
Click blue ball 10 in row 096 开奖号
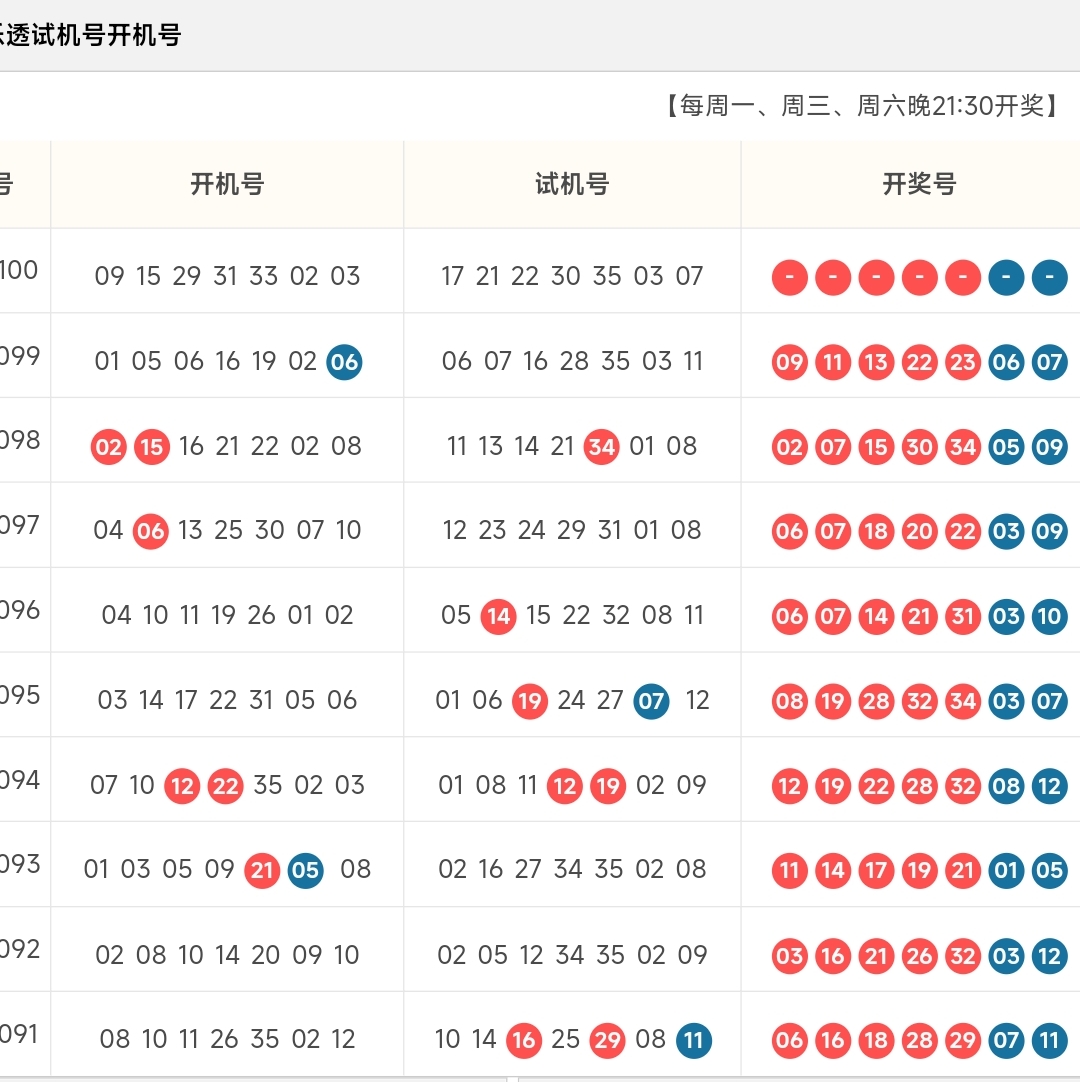1050,616
